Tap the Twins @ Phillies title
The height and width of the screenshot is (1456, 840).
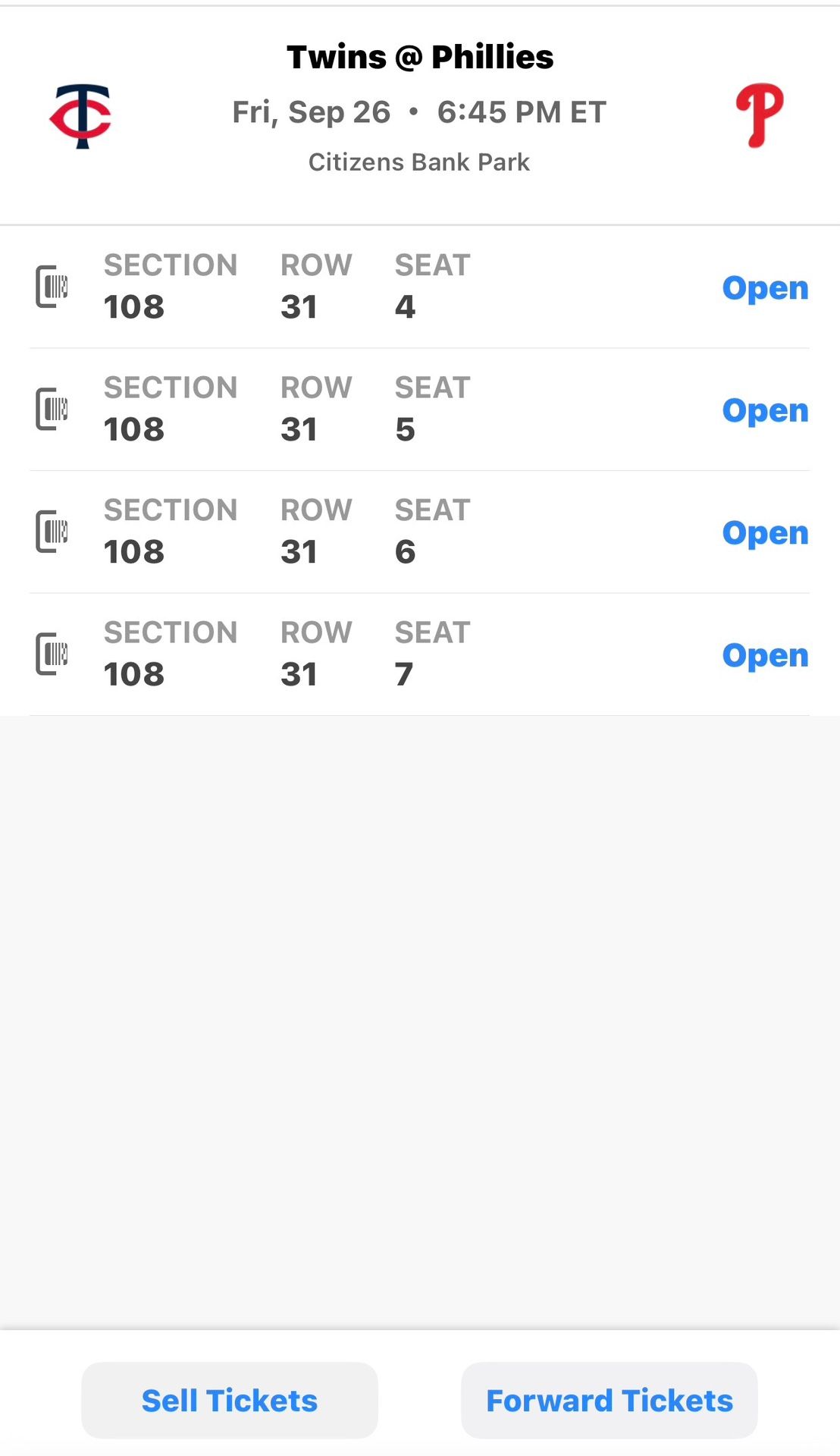420,57
